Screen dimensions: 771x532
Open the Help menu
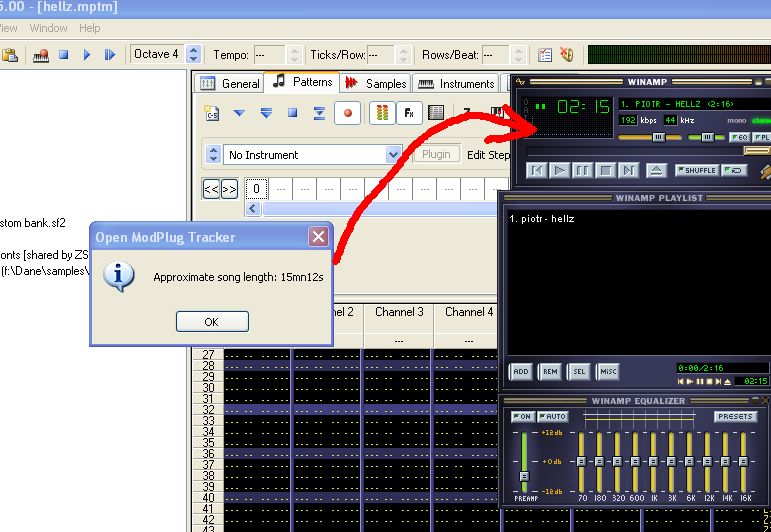(89, 28)
